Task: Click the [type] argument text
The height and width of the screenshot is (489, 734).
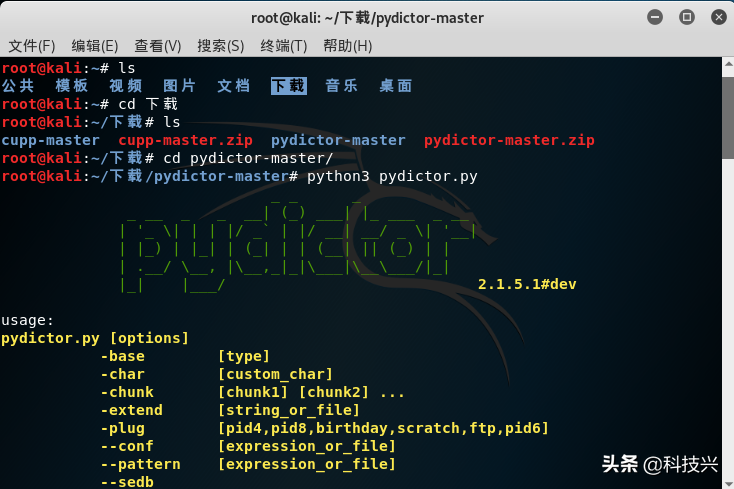Action: (x=244, y=356)
